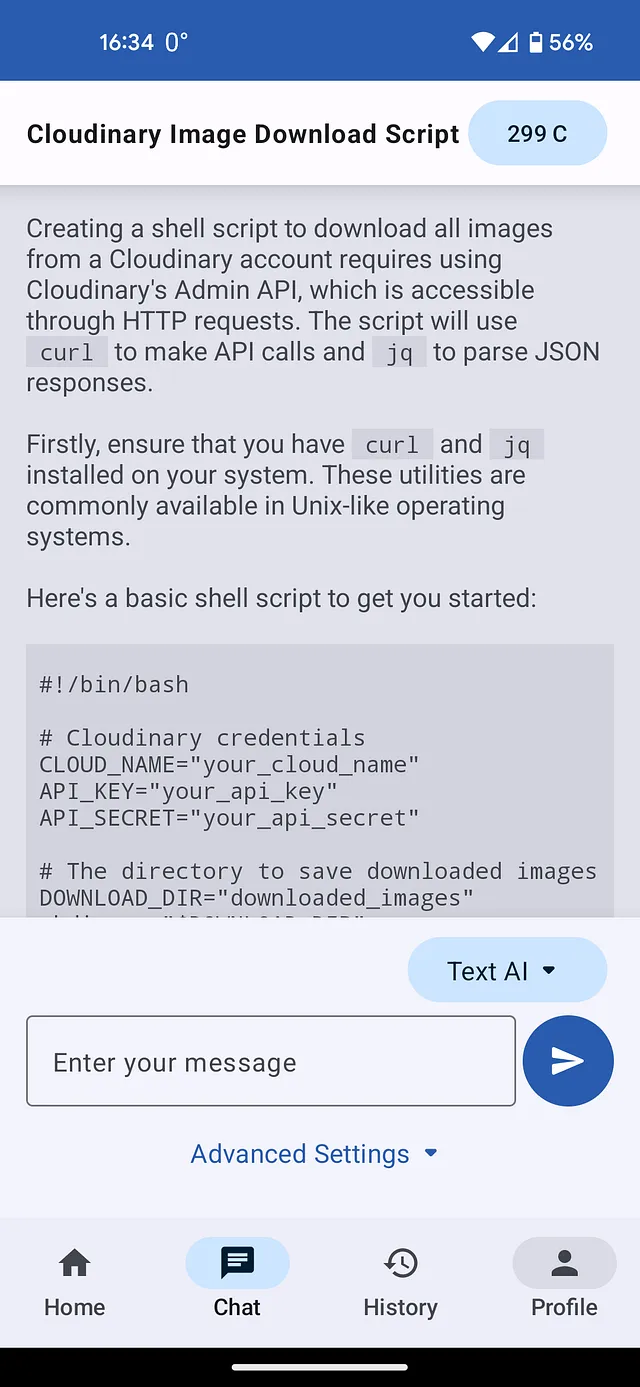Tap the Wi-Fi status icon

pyautogui.click(x=484, y=42)
